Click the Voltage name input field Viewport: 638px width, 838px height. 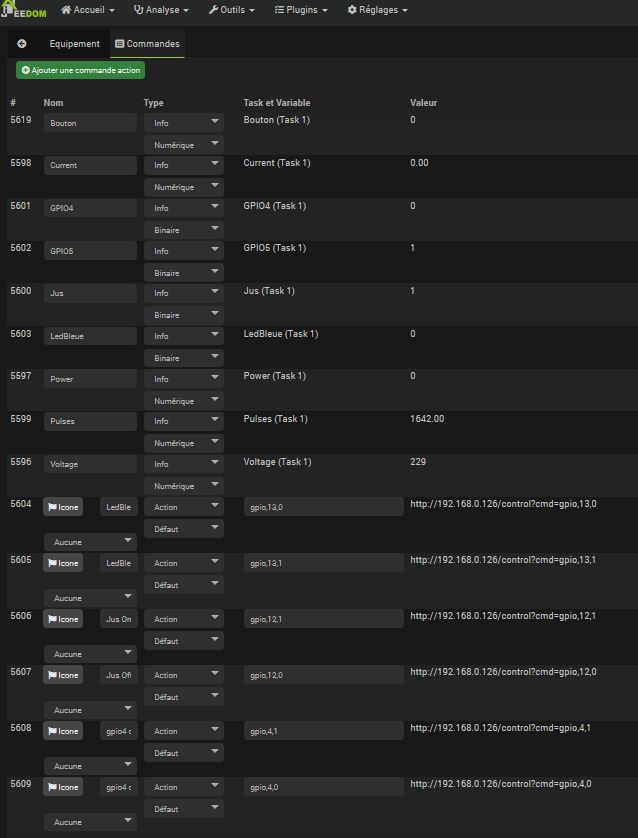pos(90,464)
